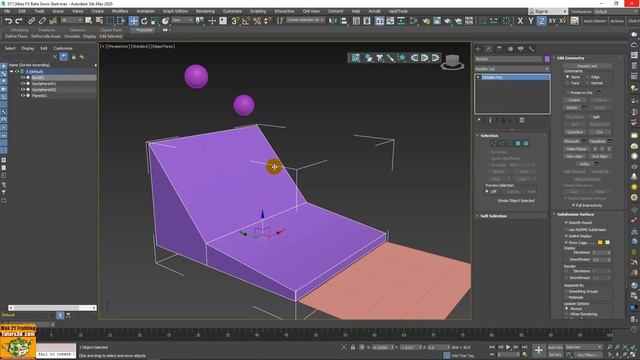Toggle the Full Interactivity checkbox
Screen dimensions: 640x360
coord(573,205)
